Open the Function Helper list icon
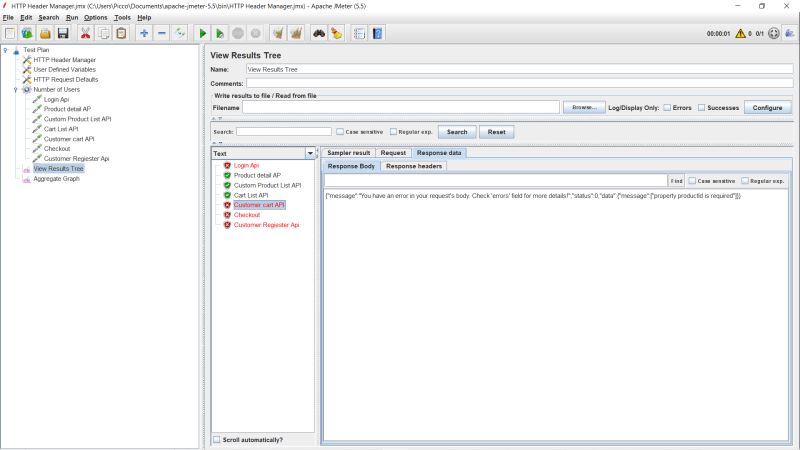 click(x=359, y=34)
